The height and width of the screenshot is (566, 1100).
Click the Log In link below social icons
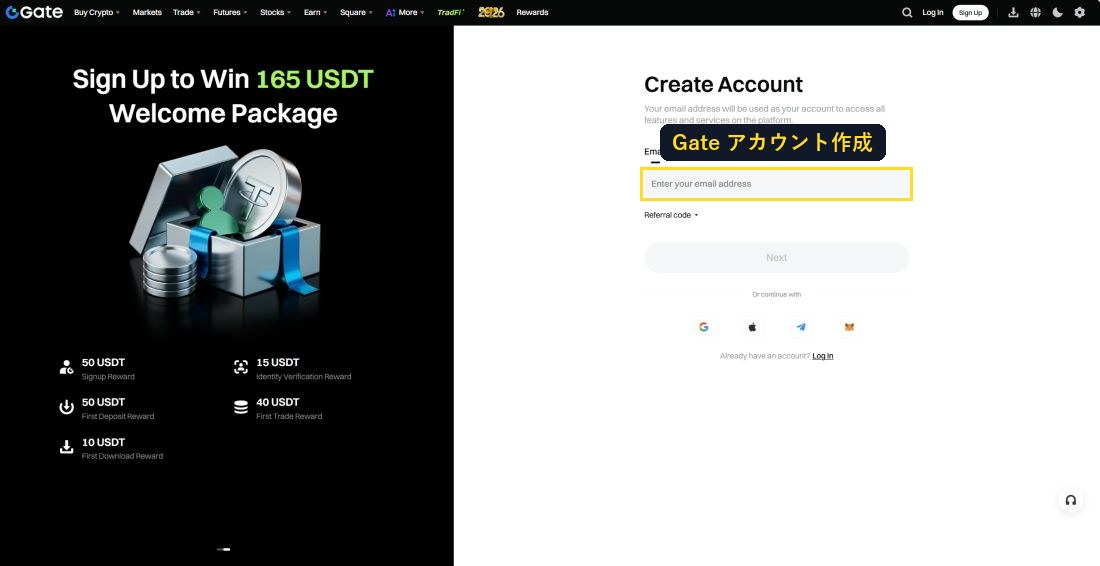click(x=823, y=356)
